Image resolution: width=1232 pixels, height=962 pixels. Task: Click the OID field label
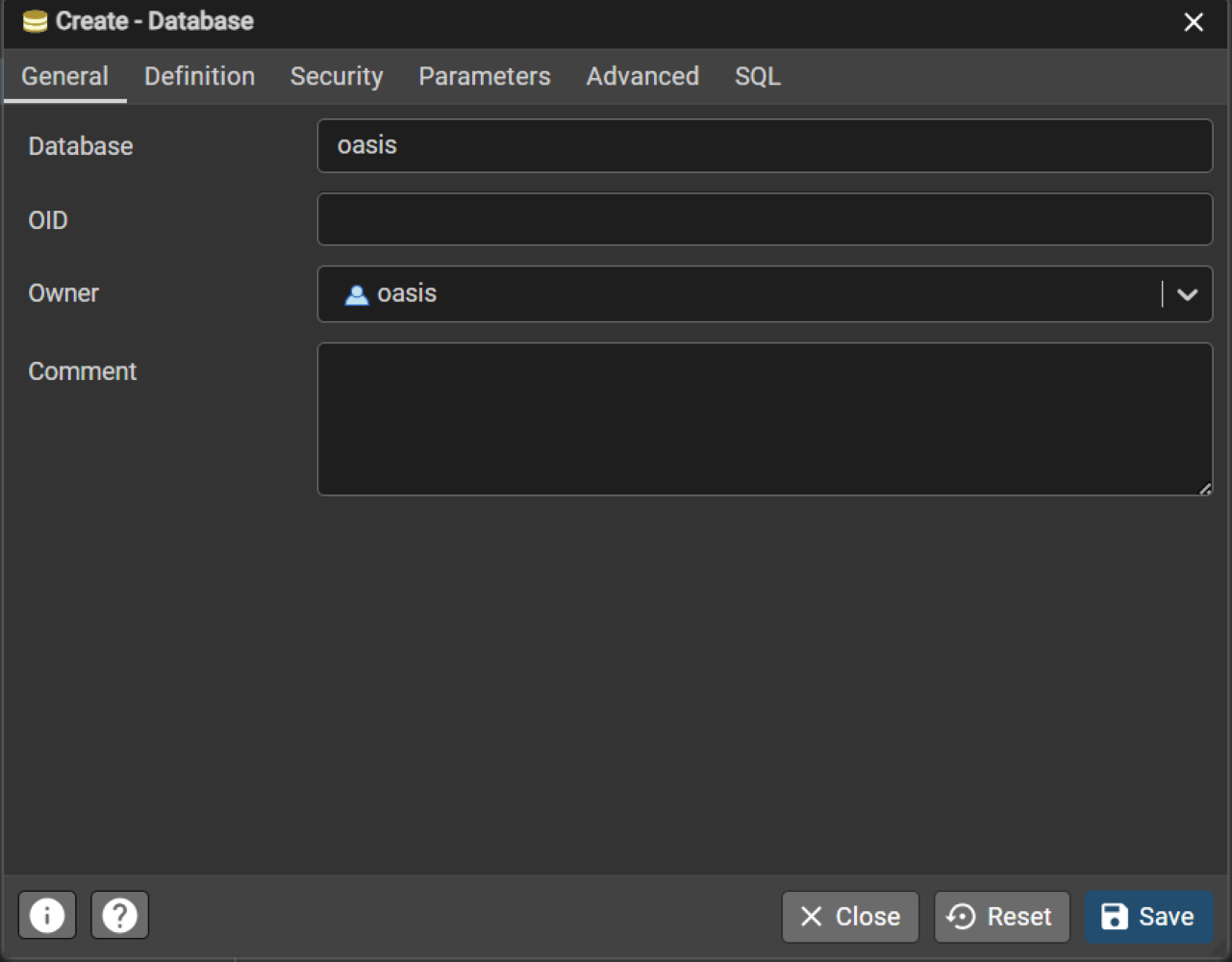(48, 220)
